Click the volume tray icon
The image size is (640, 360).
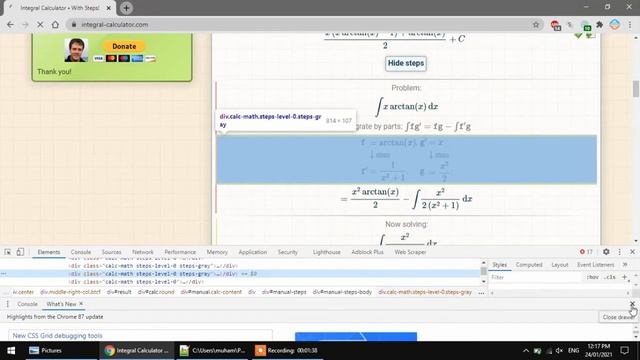559,351
